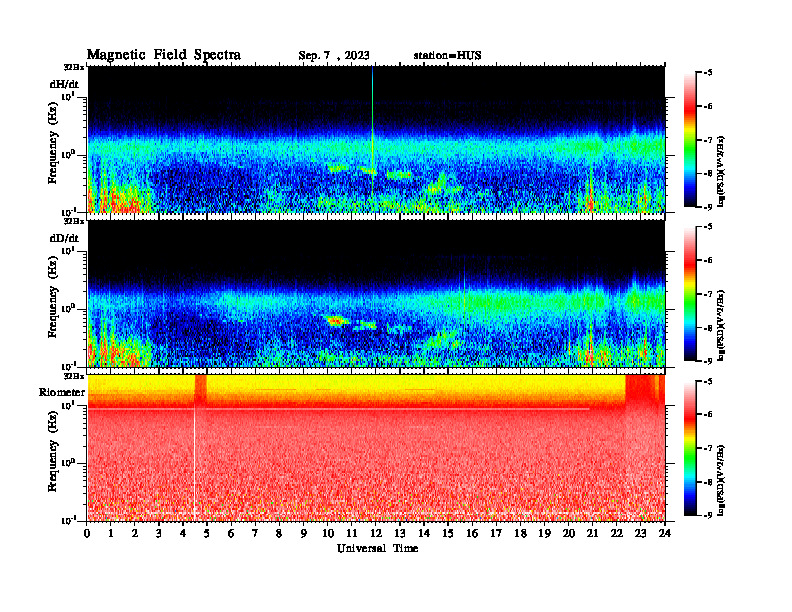The image size is (792, 612).
Task: Click hour tick label "22" on time axis
Action: pos(616,533)
